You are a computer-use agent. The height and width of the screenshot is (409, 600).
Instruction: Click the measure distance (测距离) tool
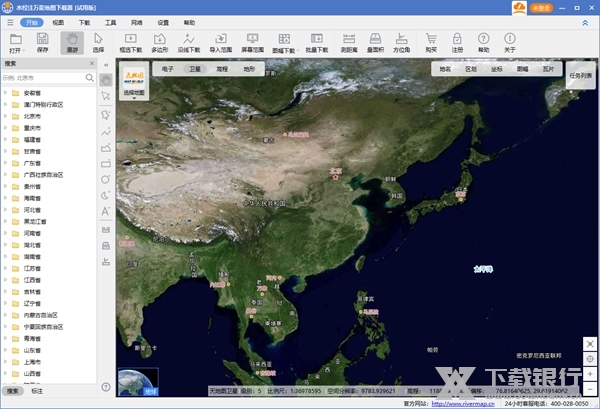pyautogui.click(x=351, y=42)
